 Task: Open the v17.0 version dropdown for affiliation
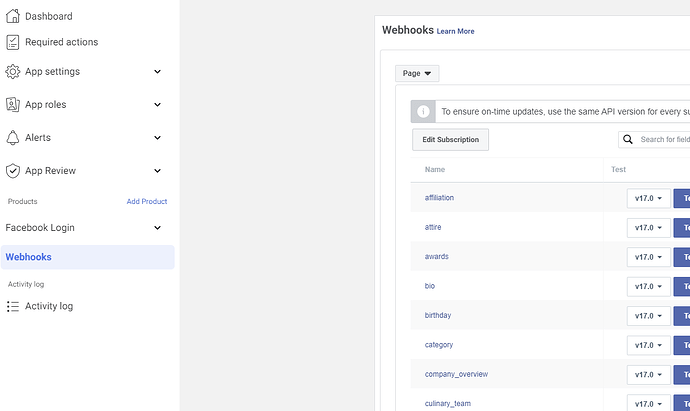(x=649, y=198)
